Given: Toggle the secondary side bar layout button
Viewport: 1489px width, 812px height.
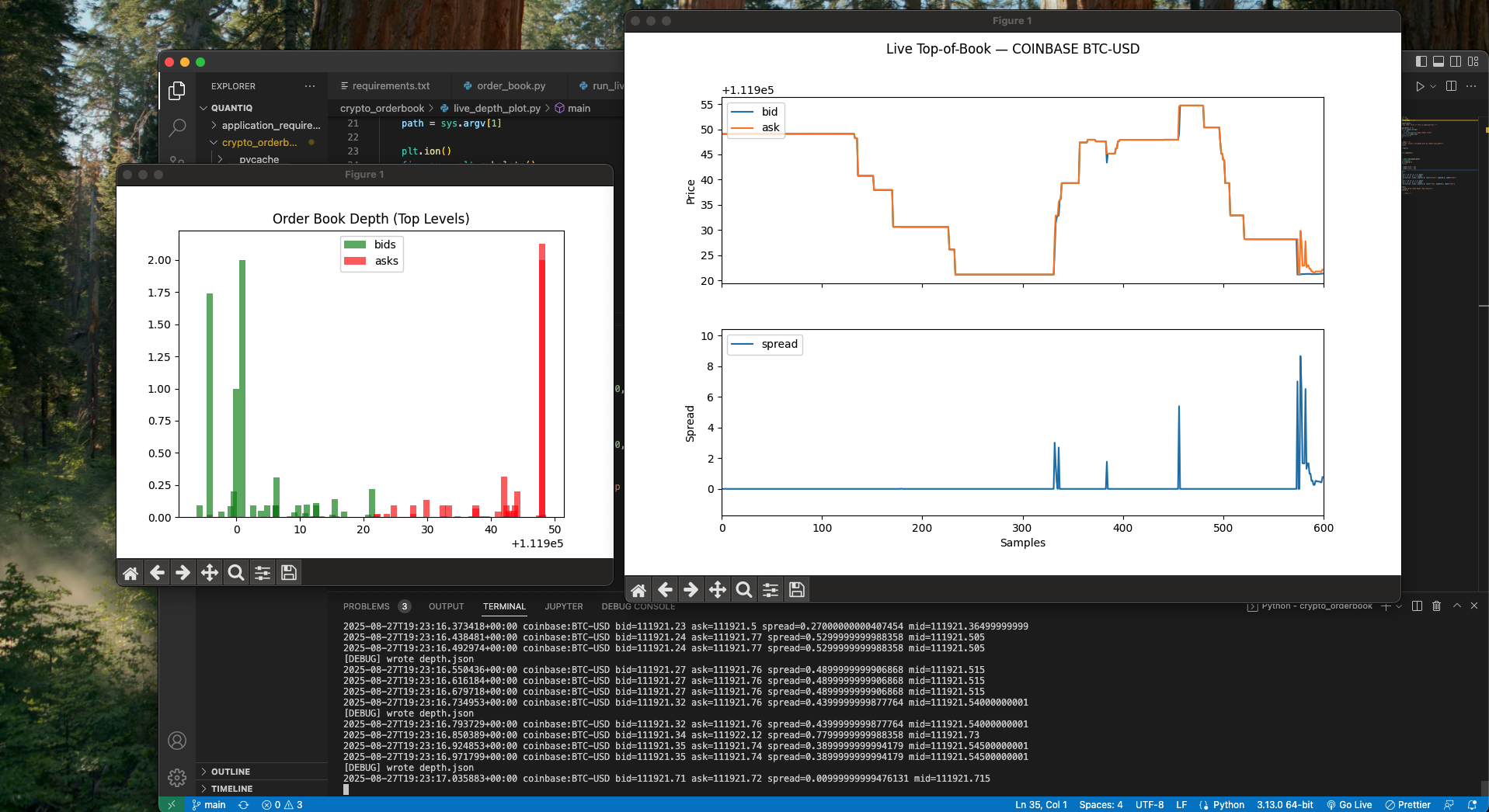Looking at the screenshot, I should (x=1456, y=61).
